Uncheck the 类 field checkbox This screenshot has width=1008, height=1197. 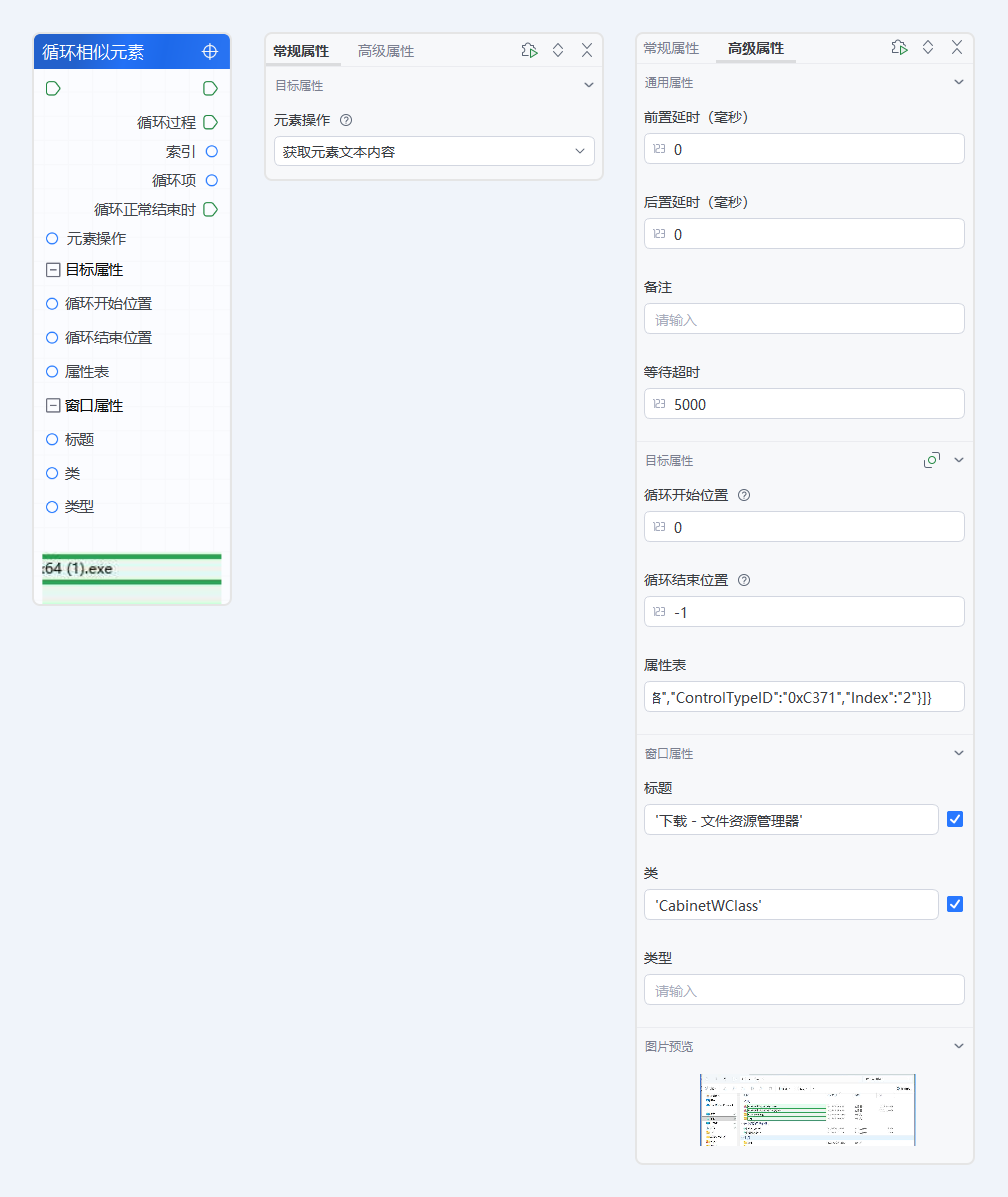954,904
